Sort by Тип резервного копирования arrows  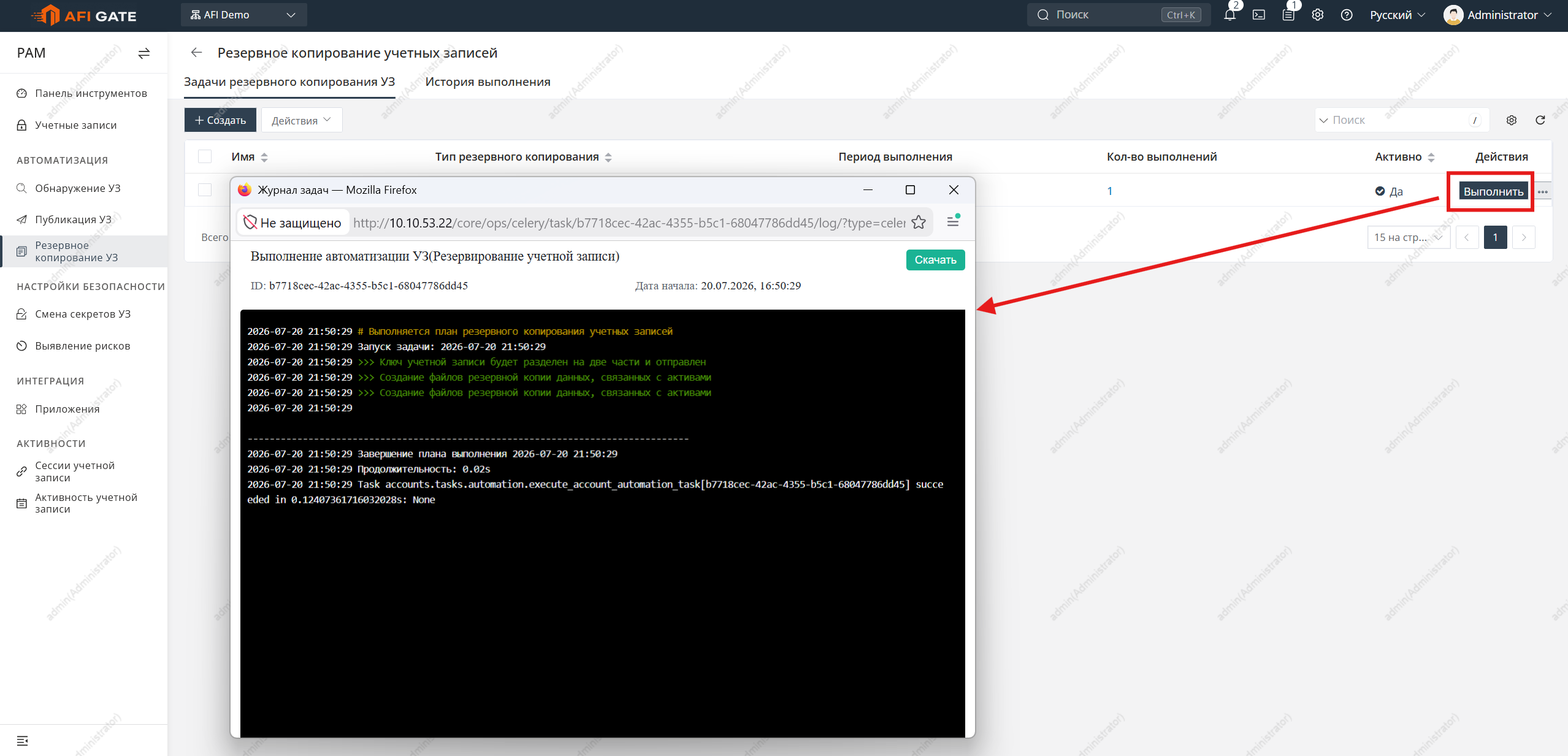[608, 158]
